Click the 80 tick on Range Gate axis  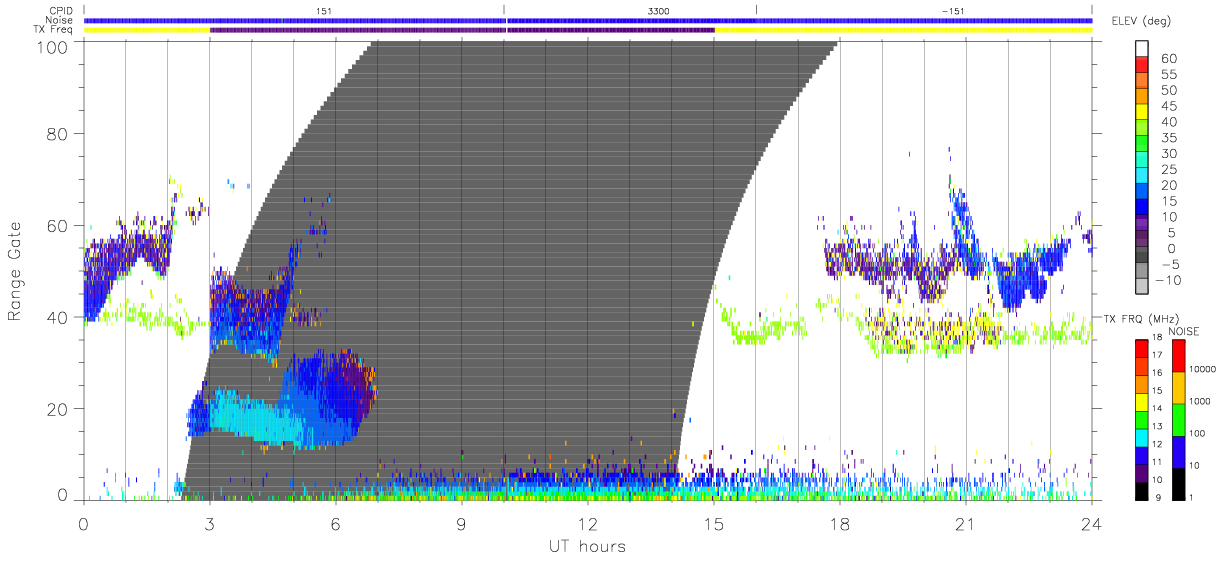[58, 134]
